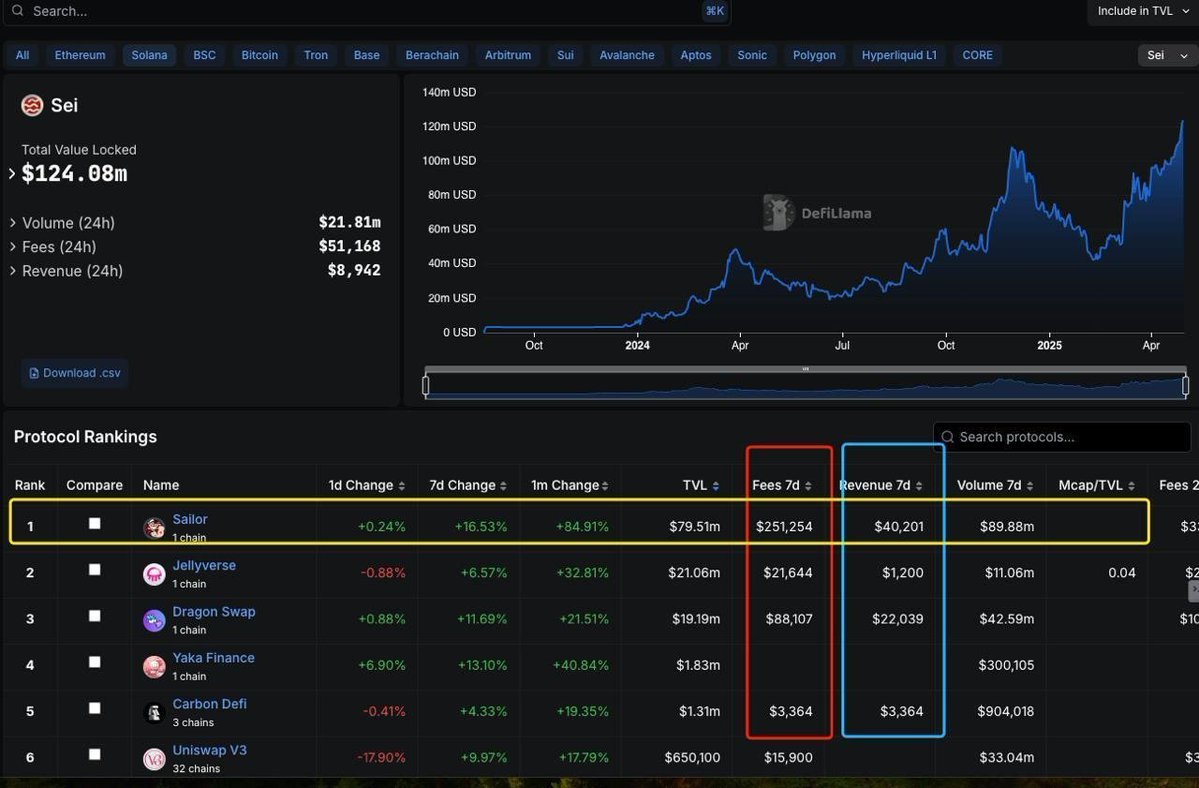Sort by 1d Change column arrows
Image resolution: width=1199 pixels, height=788 pixels.
(401, 486)
